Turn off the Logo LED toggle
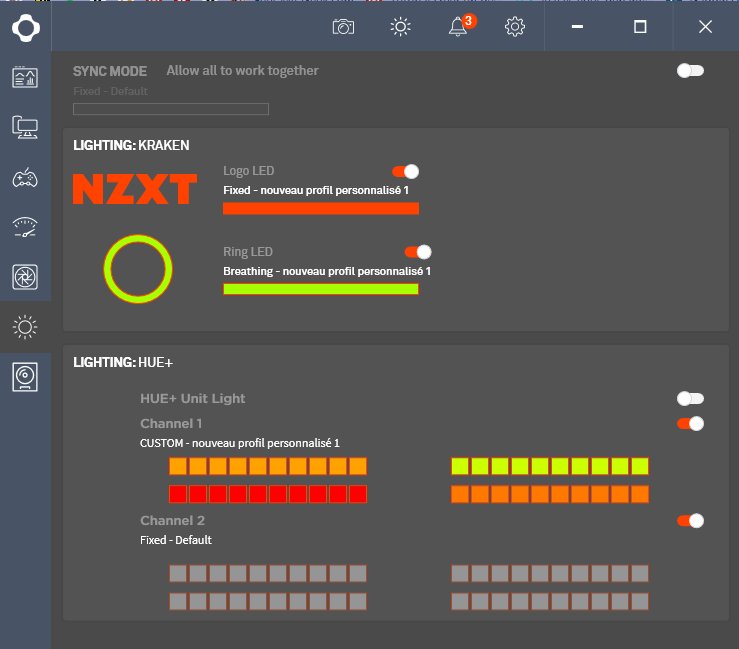This screenshot has height=649, width=739. (405, 172)
